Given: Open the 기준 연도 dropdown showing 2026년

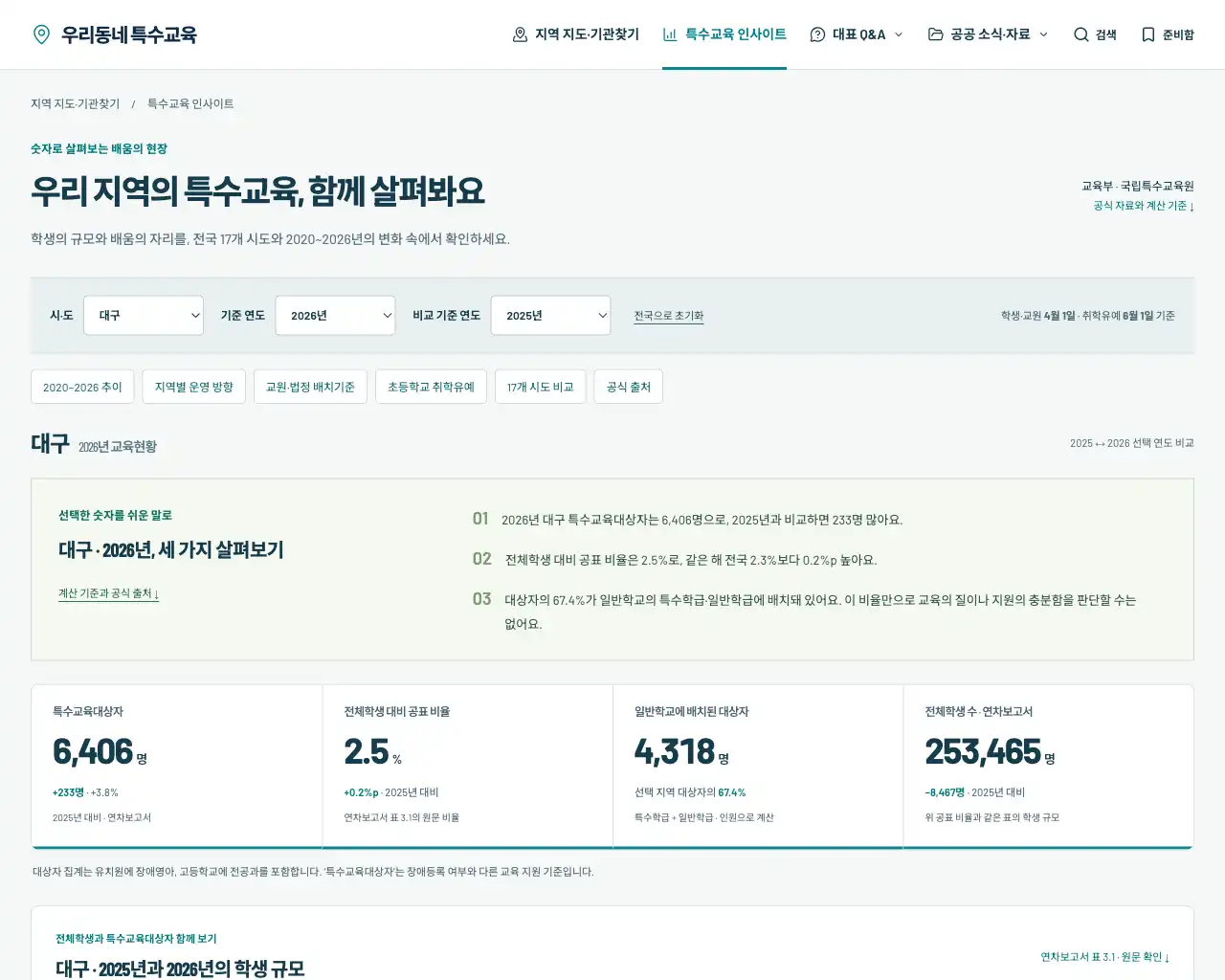Looking at the screenshot, I should tap(335, 315).
